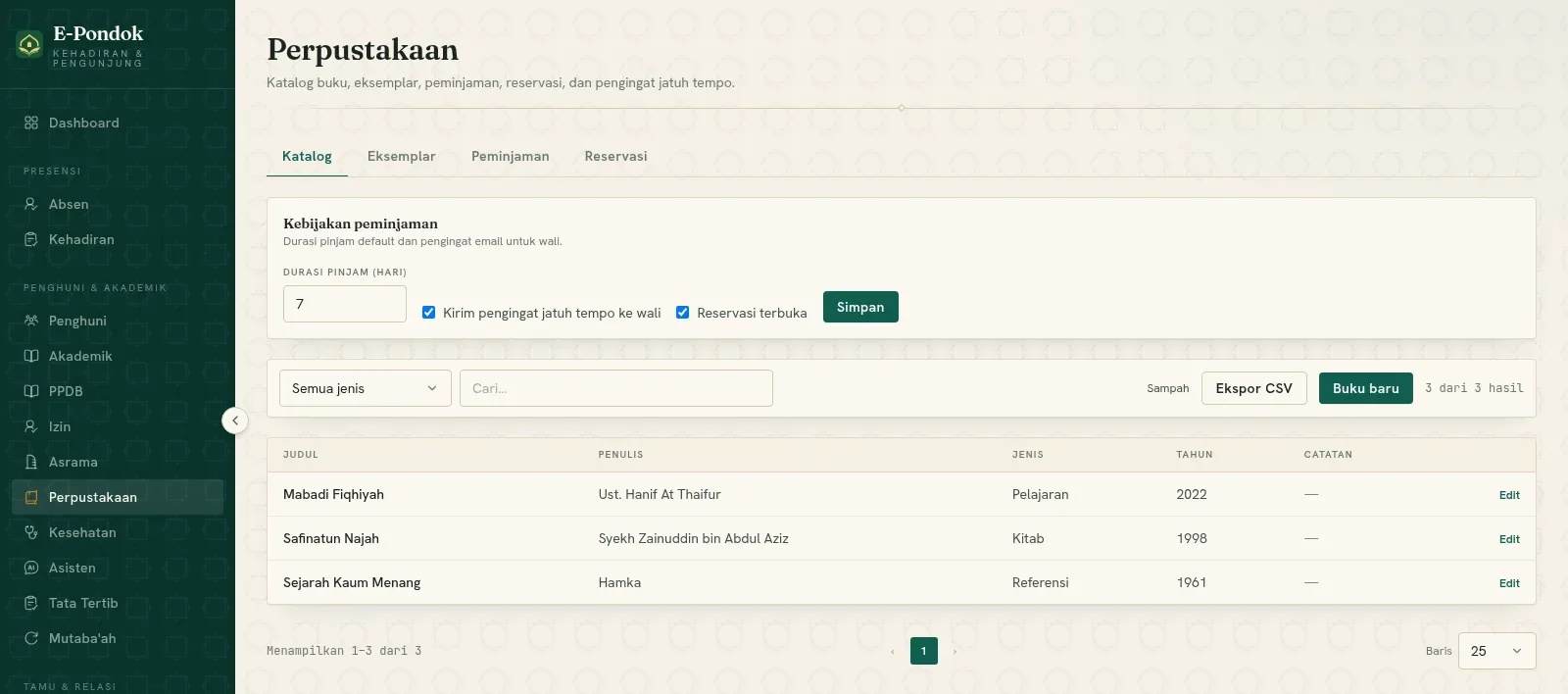Click the Kesehatan stethoscope icon

coord(31,532)
